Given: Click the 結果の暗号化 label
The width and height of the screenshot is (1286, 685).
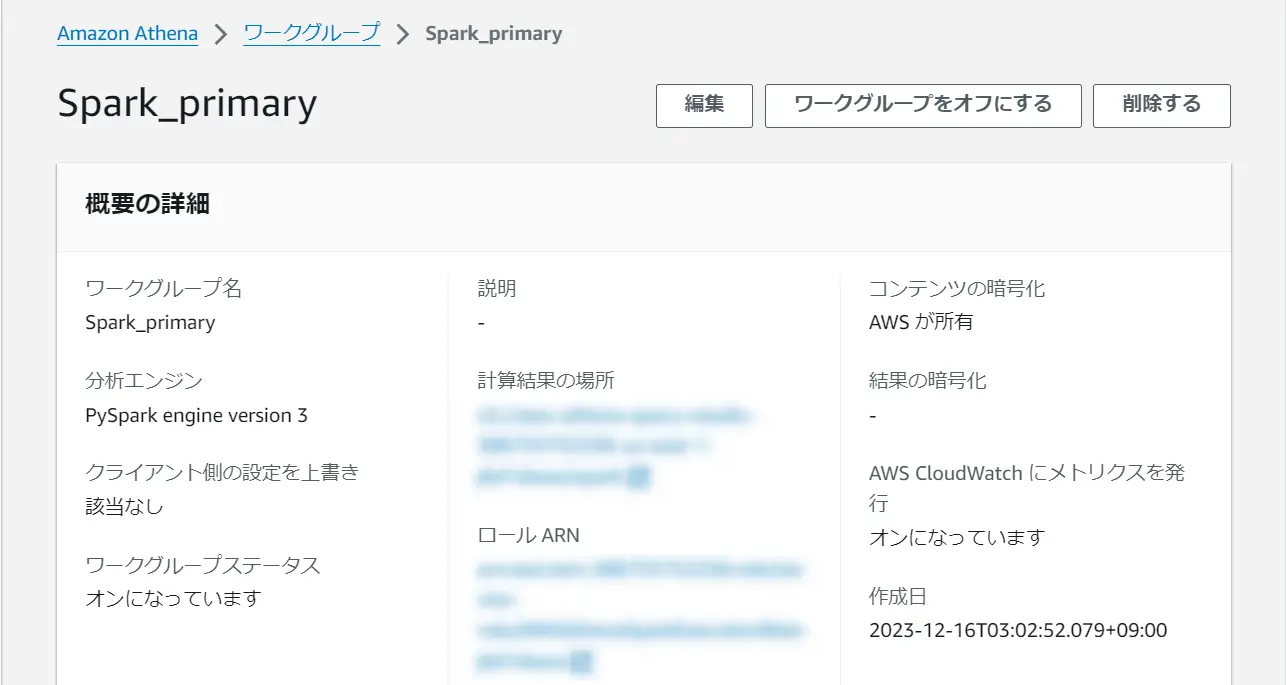Looking at the screenshot, I should coord(928,381).
